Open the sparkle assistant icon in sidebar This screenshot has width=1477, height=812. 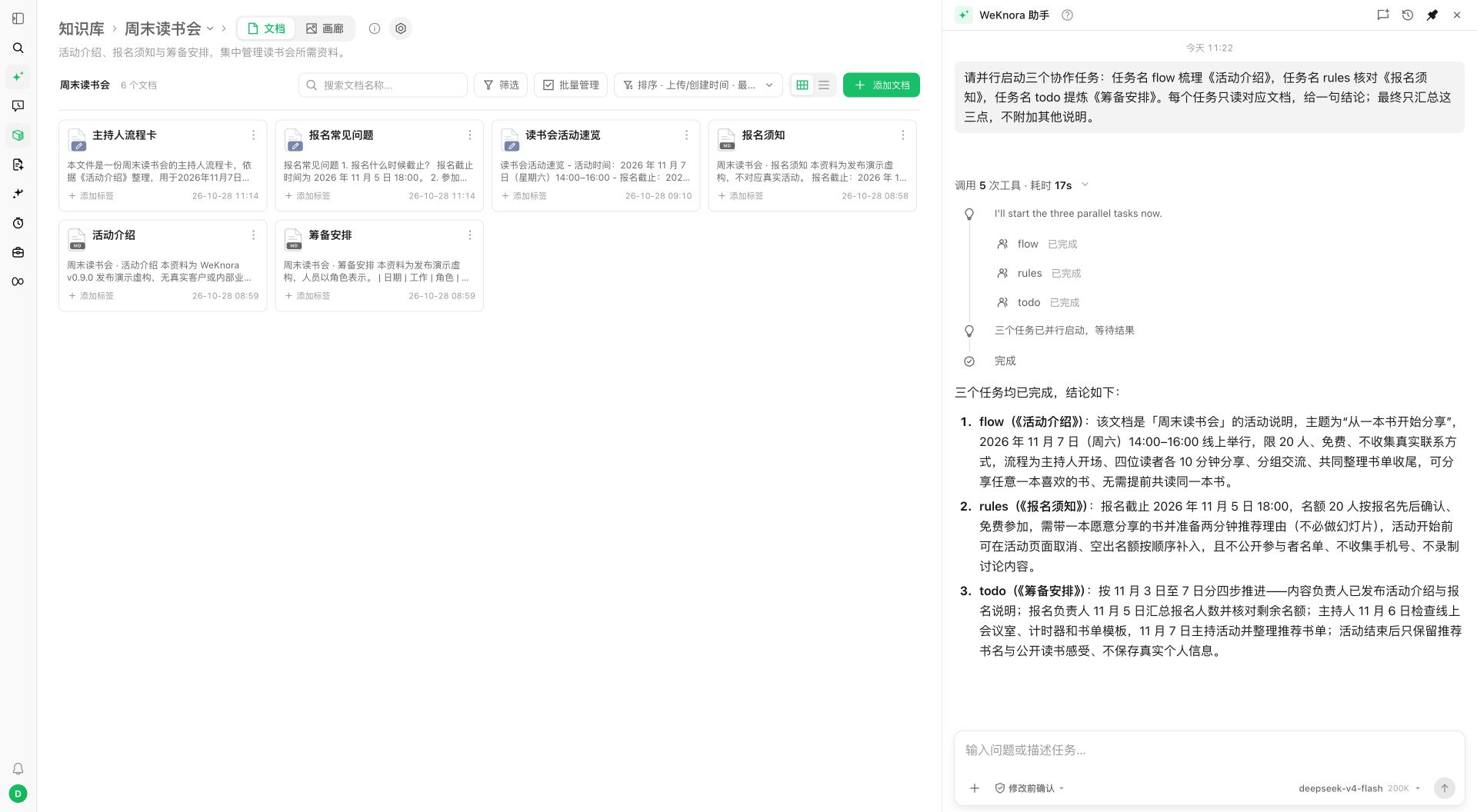coord(18,77)
